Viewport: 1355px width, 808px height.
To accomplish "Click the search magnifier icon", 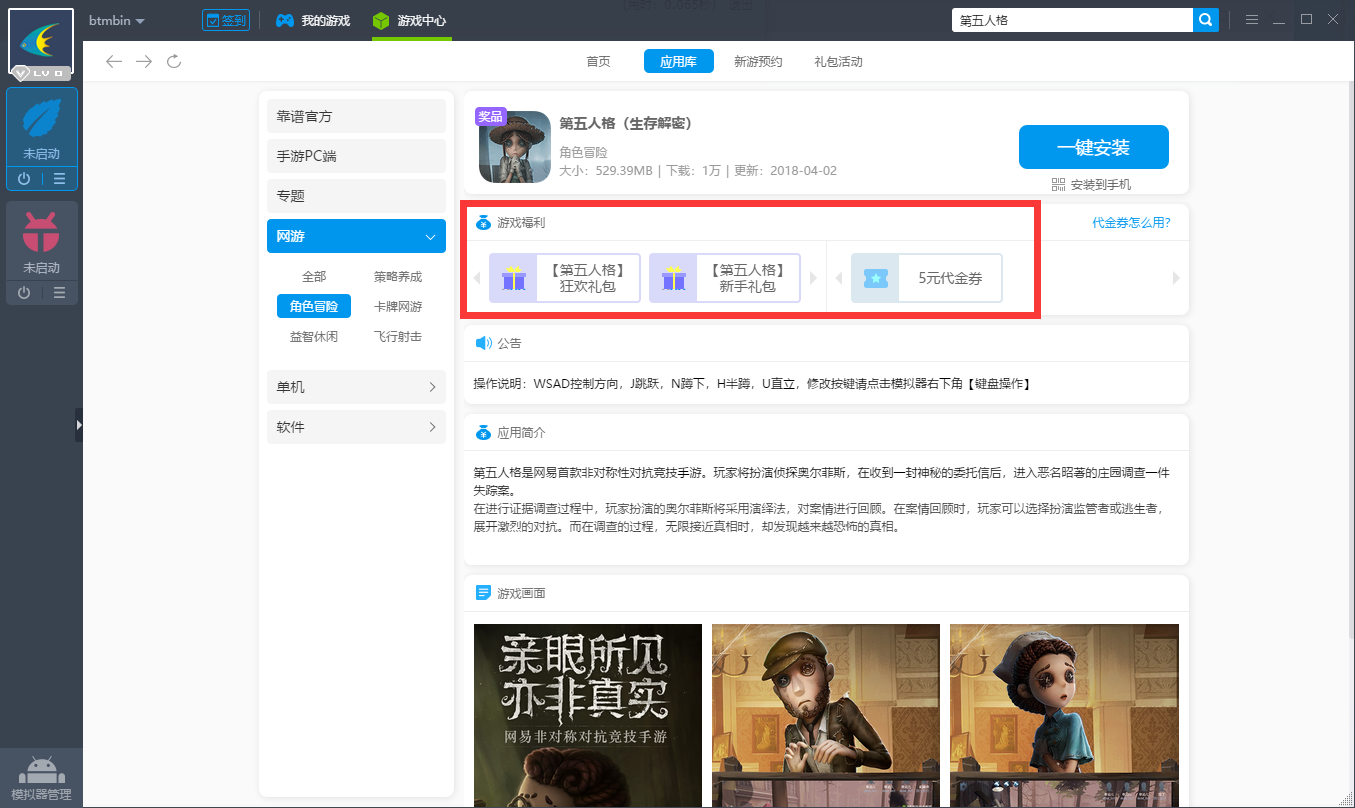I will [x=1206, y=20].
